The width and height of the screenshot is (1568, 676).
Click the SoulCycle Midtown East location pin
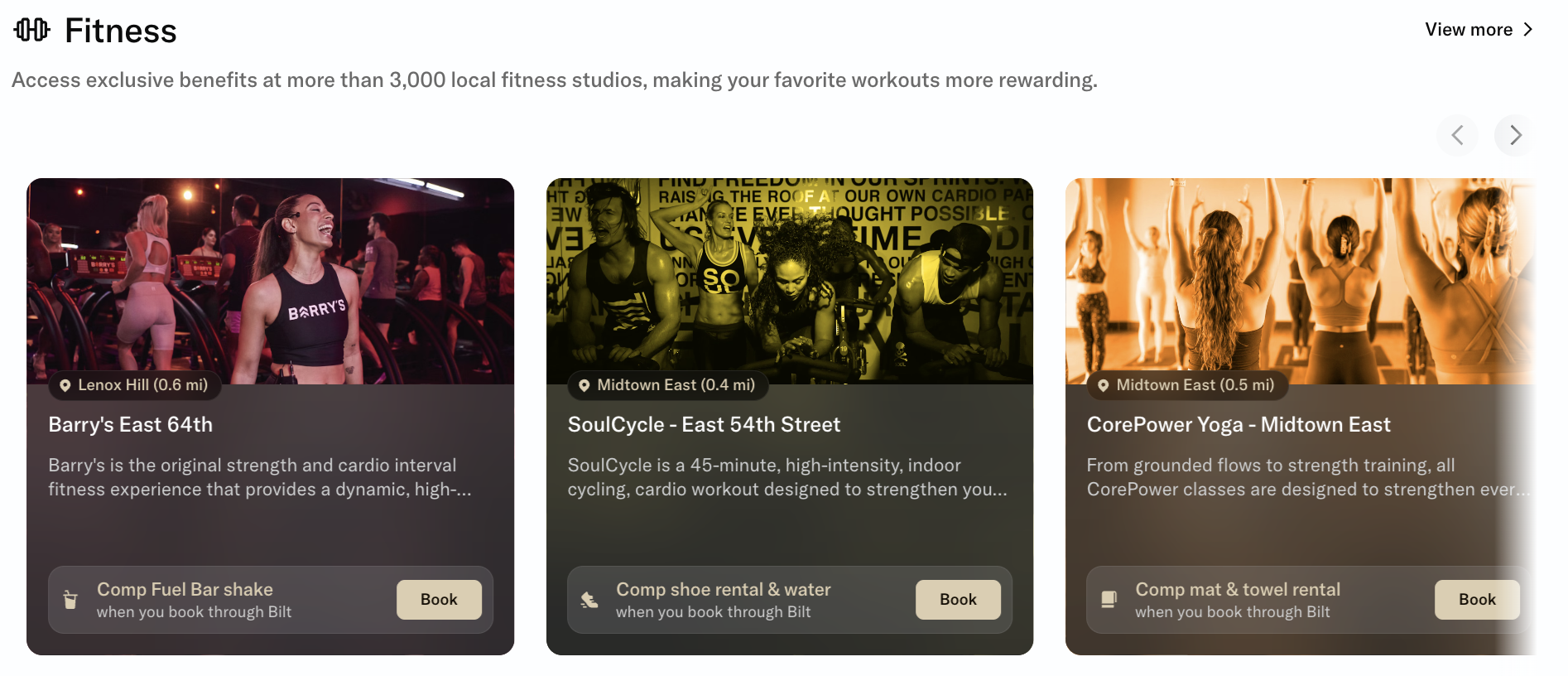[584, 385]
